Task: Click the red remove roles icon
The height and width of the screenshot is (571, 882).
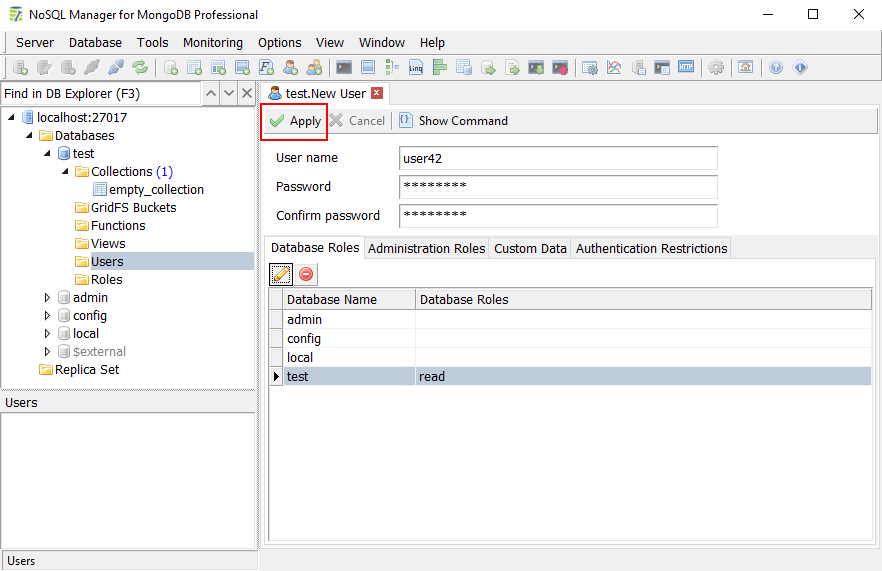Action: click(x=306, y=273)
